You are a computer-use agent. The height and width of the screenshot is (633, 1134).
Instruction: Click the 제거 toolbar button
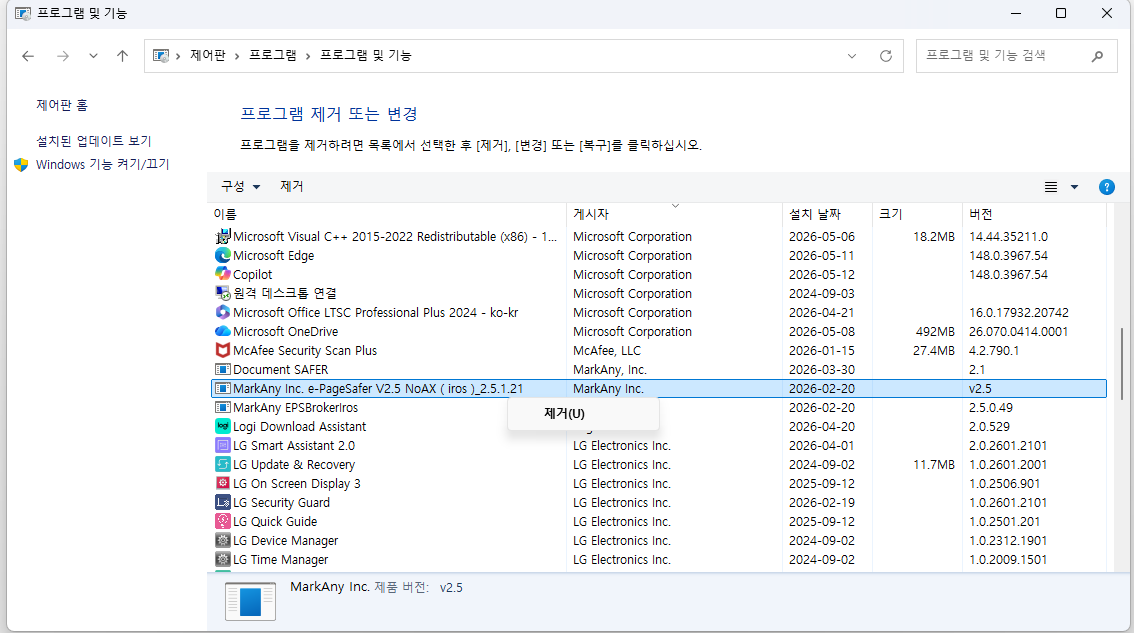[x=291, y=187]
